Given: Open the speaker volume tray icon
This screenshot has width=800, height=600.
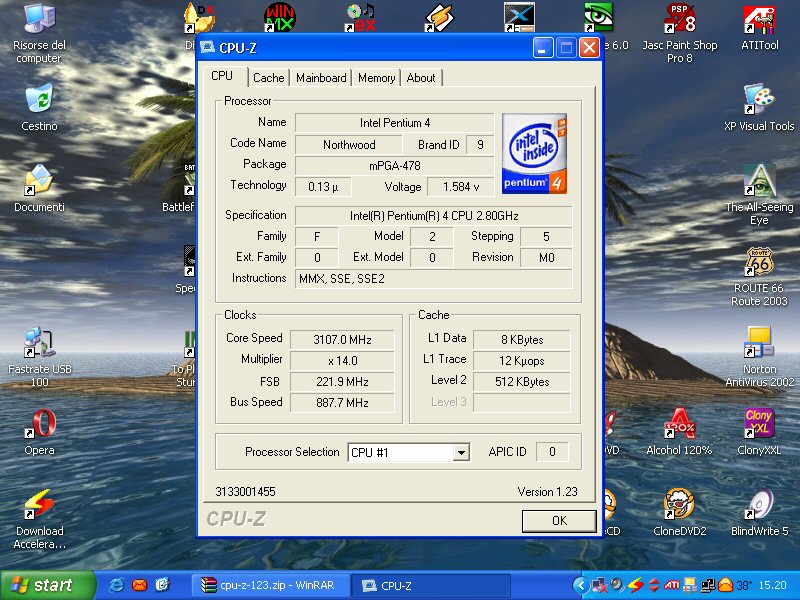Looking at the screenshot, I should tap(618, 585).
